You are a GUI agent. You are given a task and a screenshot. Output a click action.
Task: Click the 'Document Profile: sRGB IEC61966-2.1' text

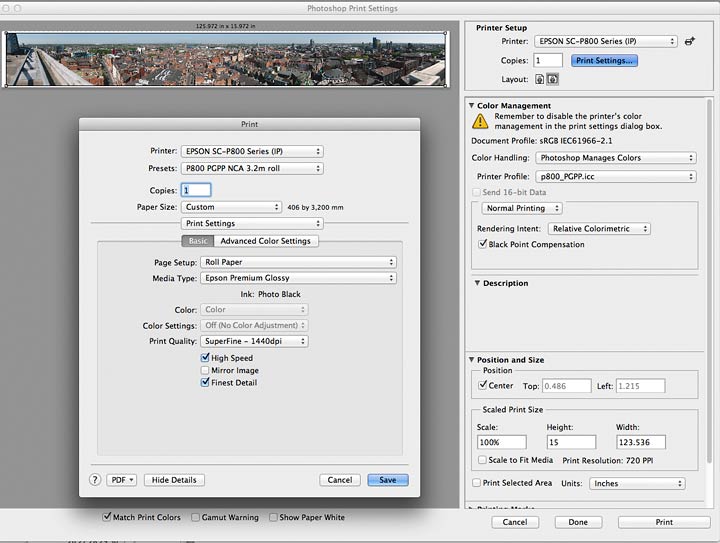542,141
